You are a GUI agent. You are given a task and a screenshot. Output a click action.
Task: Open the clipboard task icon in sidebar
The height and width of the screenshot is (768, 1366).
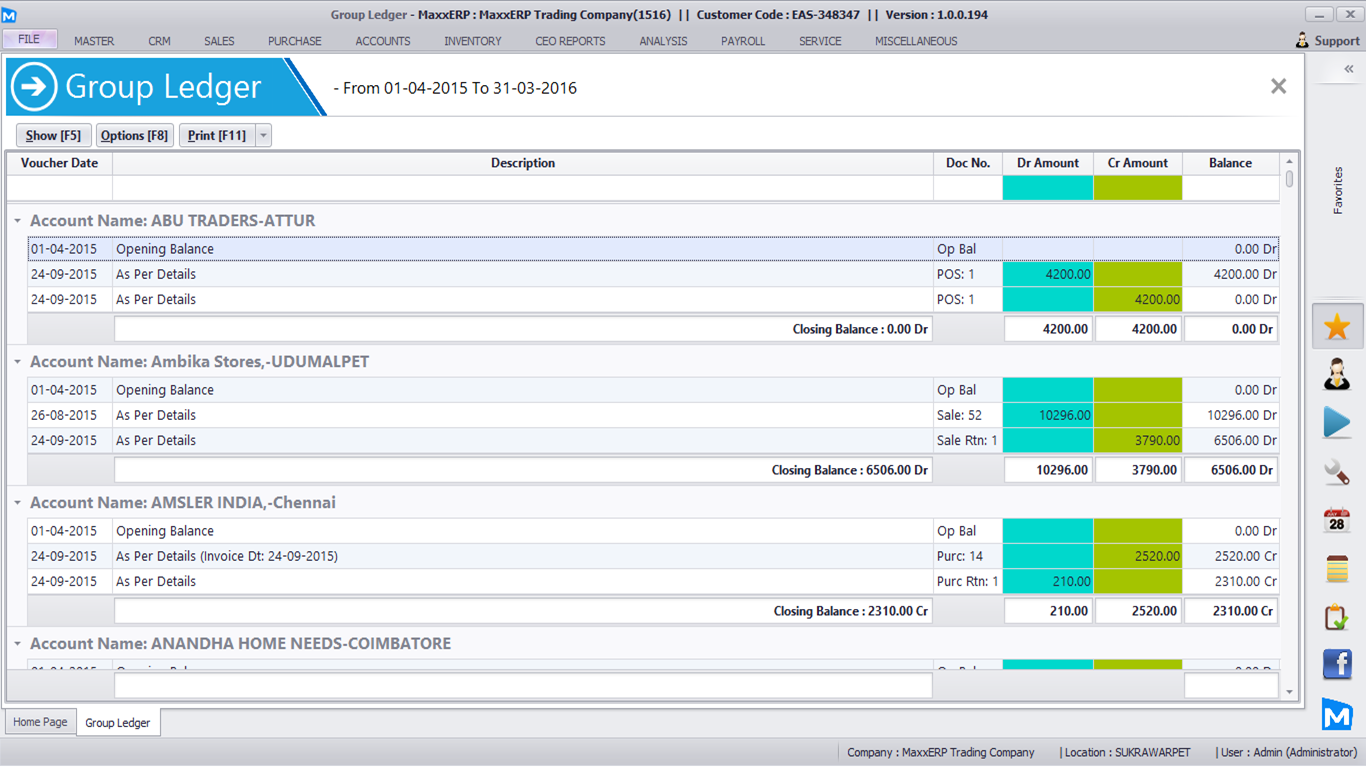(x=1337, y=617)
